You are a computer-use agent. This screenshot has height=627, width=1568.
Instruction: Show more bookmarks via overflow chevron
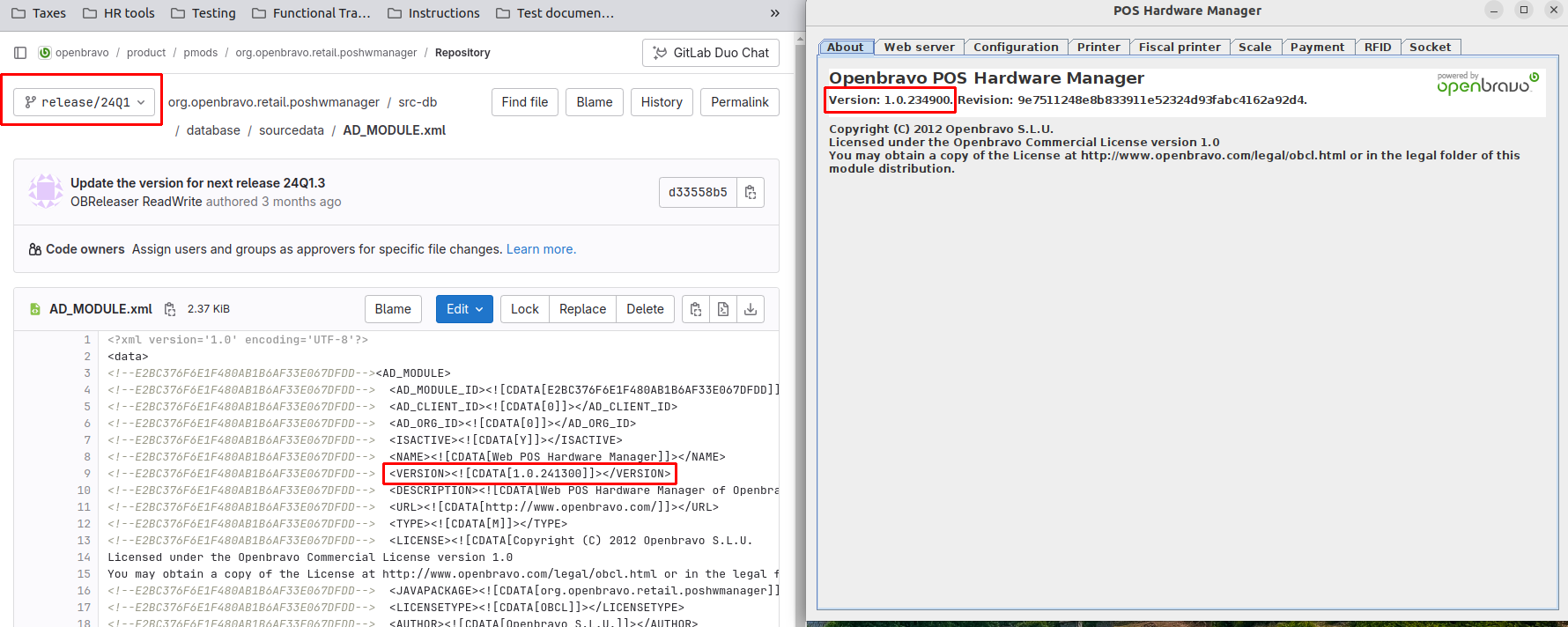(774, 13)
